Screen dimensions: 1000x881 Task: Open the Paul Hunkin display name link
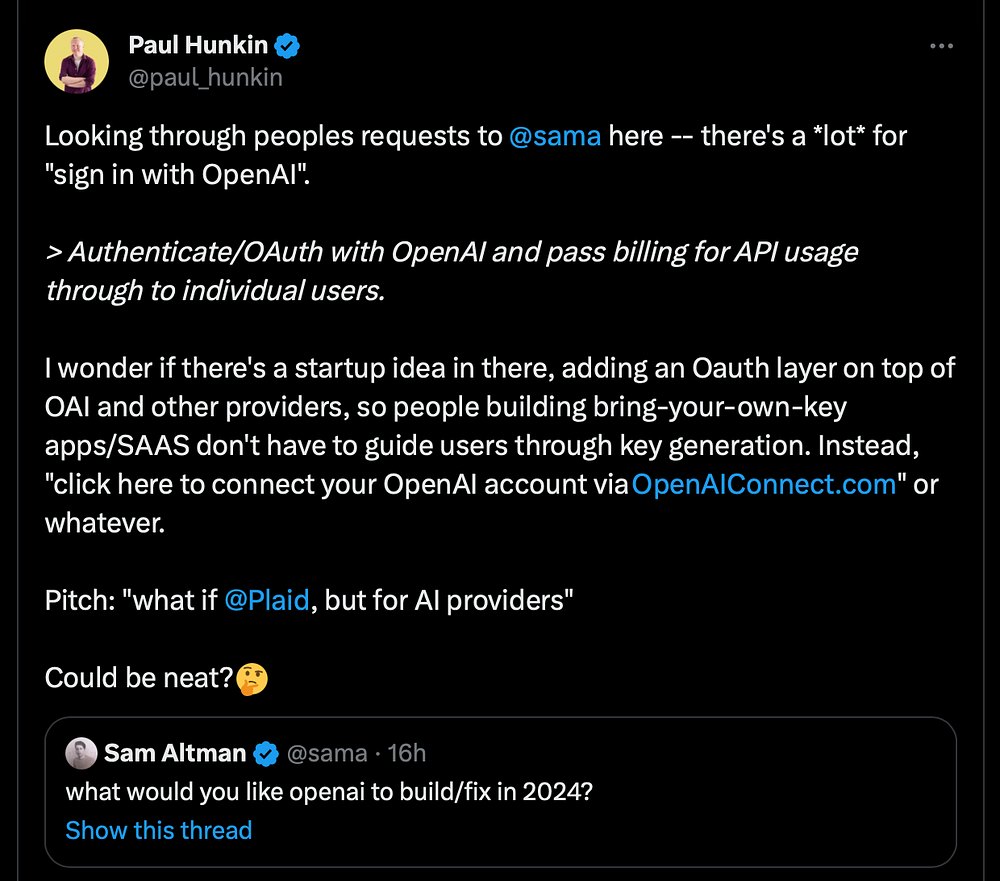coord(200,46)
